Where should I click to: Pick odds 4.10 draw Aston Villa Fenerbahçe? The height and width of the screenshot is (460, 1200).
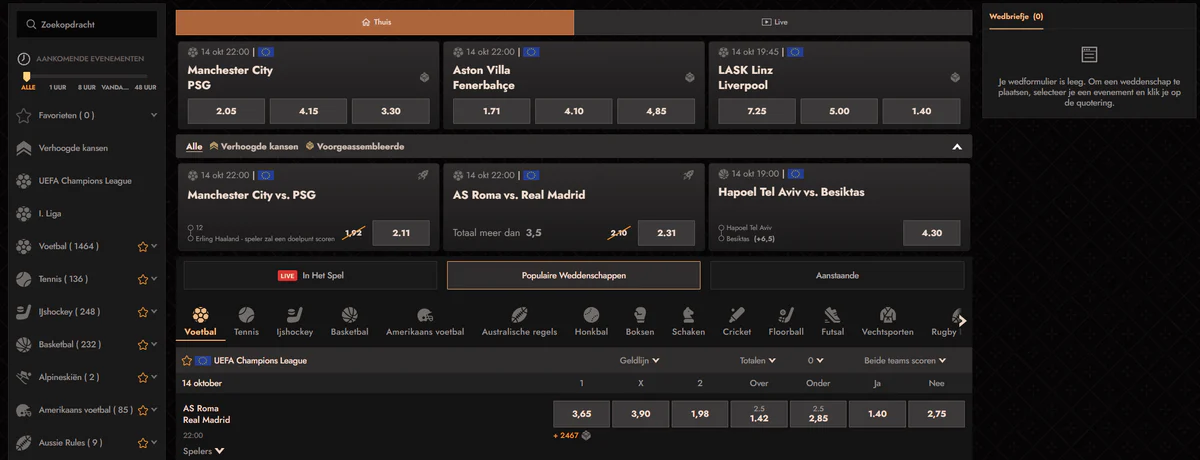coord(574,111)
